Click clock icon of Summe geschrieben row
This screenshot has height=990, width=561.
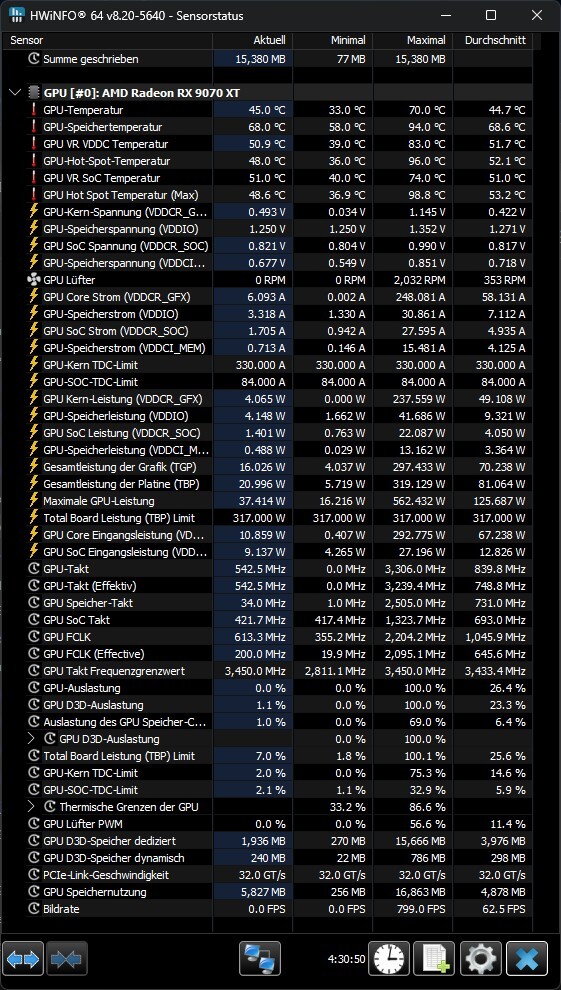click(x=34, y=59)
